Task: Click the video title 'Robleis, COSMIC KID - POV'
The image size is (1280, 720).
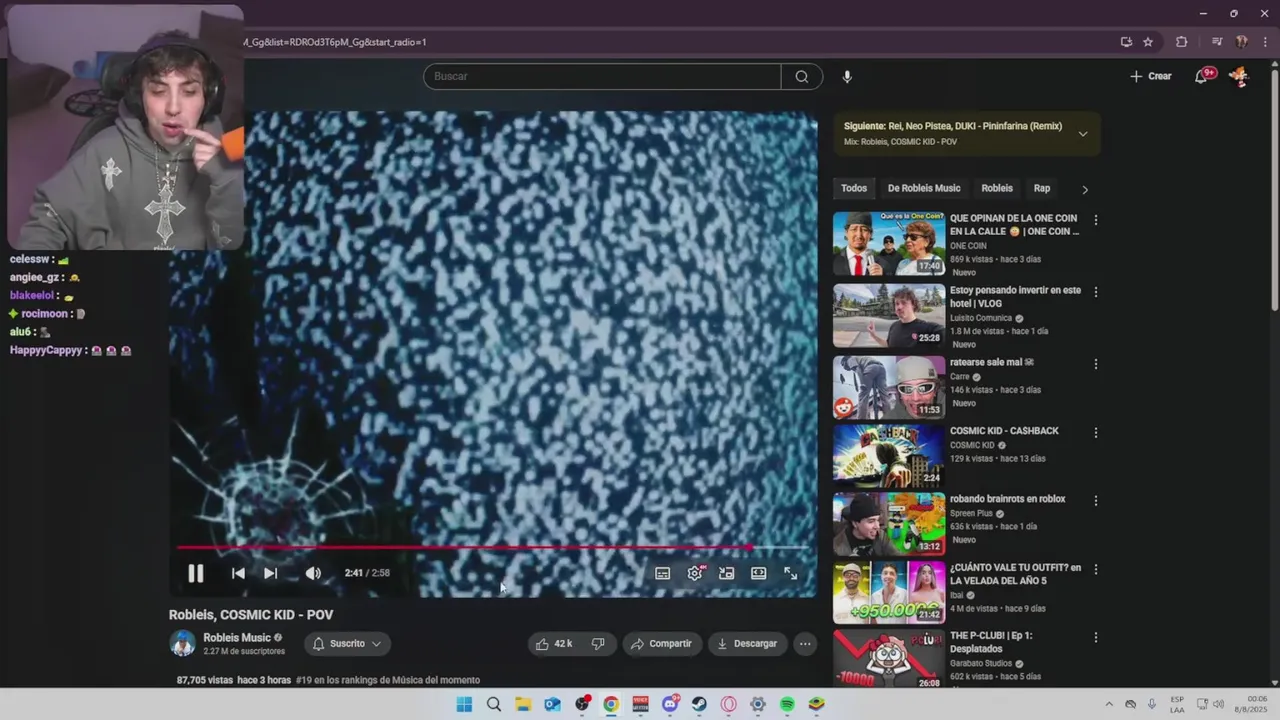Action: [251, 615]
